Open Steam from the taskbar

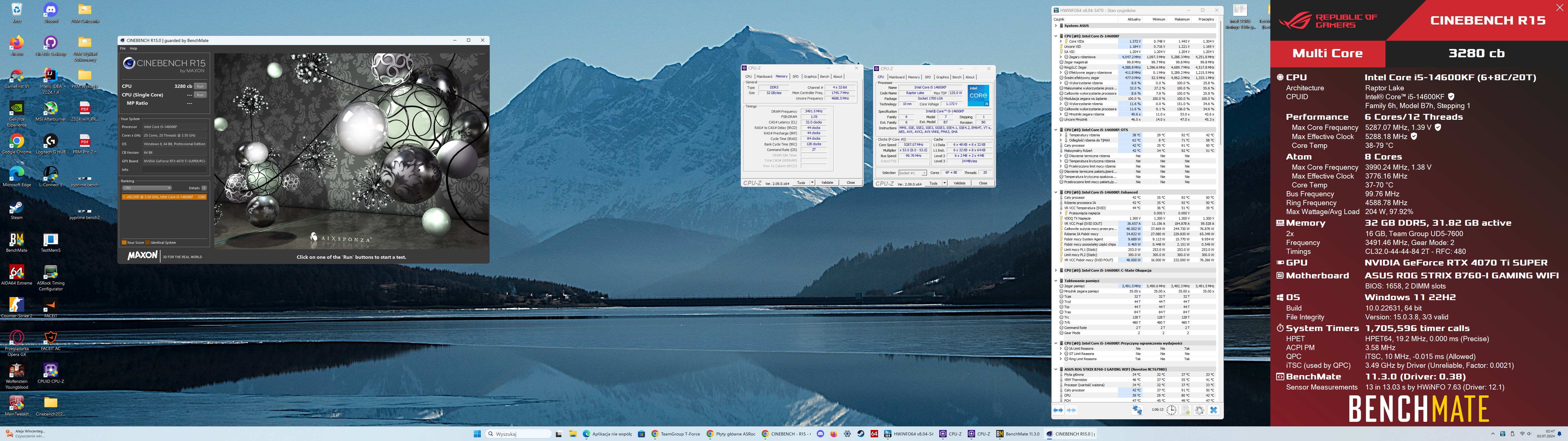click(861, 434)
